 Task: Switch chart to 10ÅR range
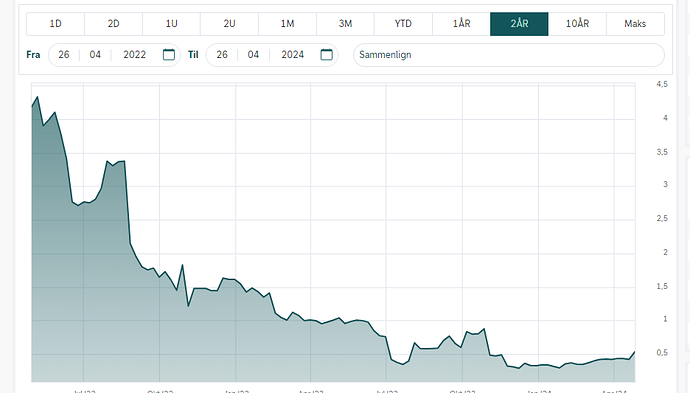tap(577, 24)
